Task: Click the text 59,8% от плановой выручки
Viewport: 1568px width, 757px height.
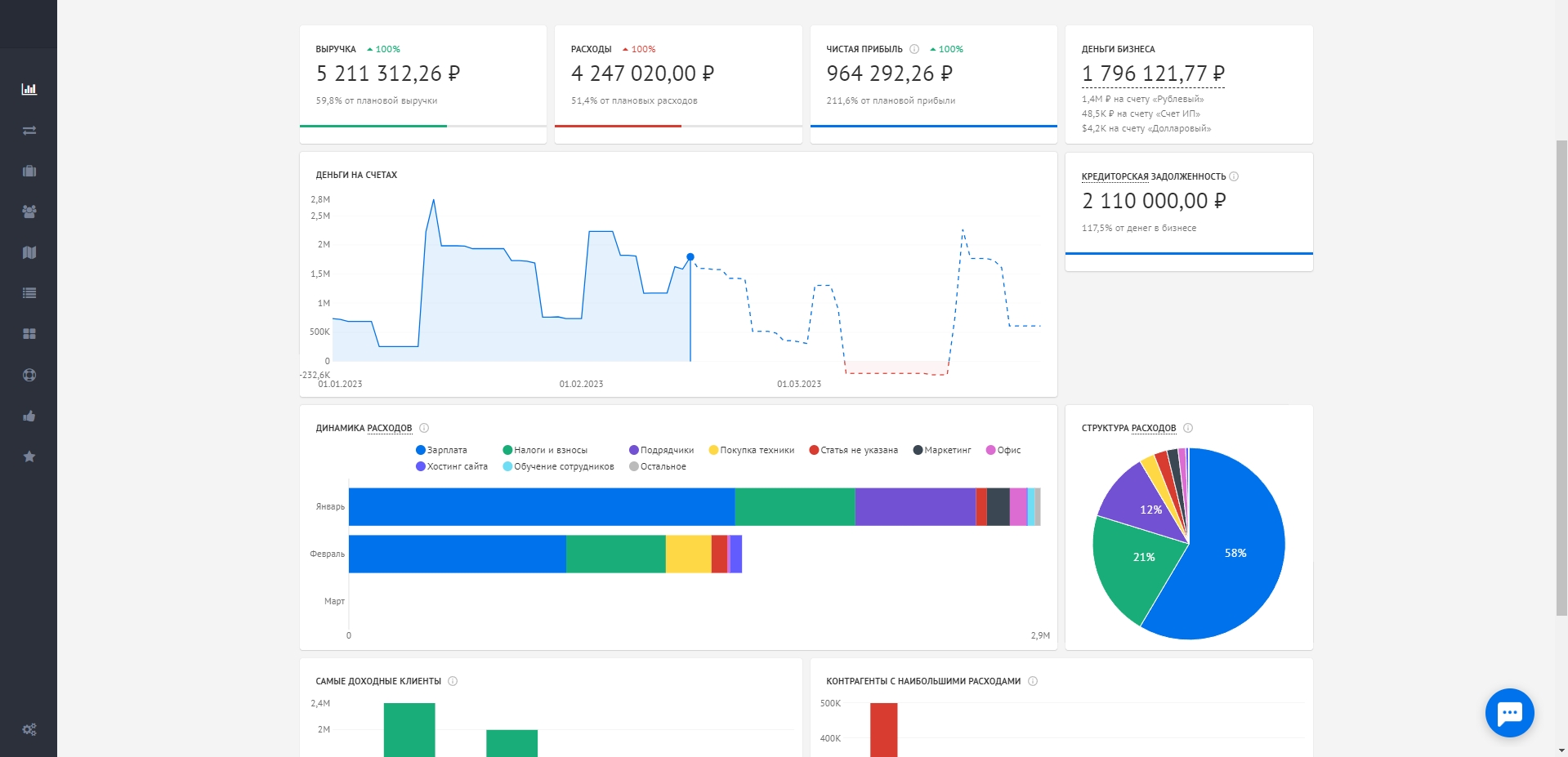Action: click(377, 100)
